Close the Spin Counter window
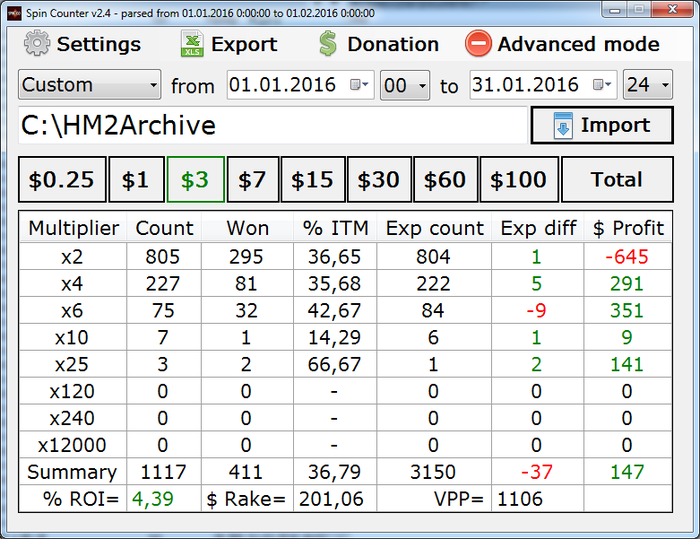The height and width of the screenshot is (539, 700). [672, 10]
